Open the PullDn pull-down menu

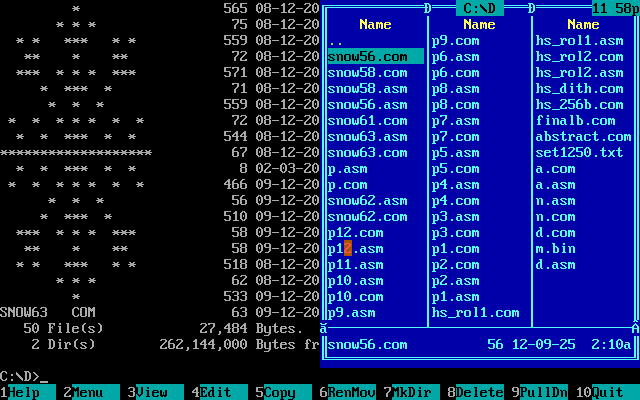(x=544, y=393)
